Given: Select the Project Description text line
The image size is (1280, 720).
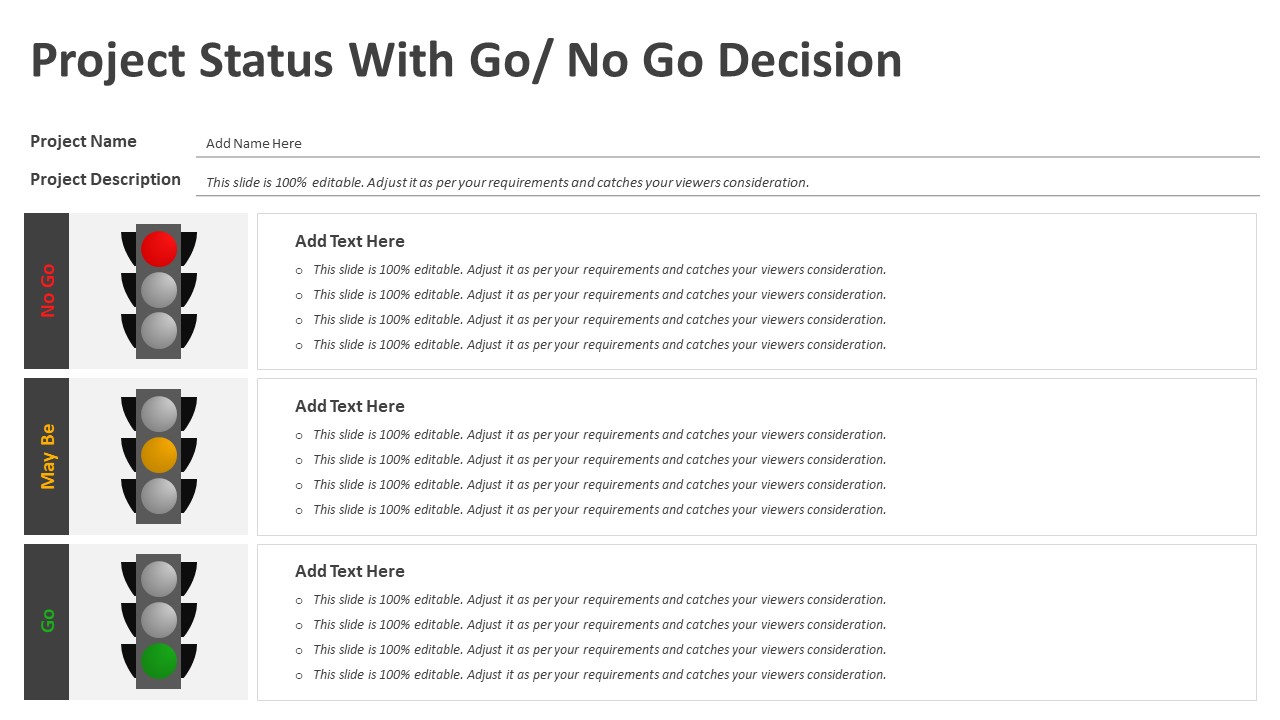Looking at the screenshot, I should point(507,182).
